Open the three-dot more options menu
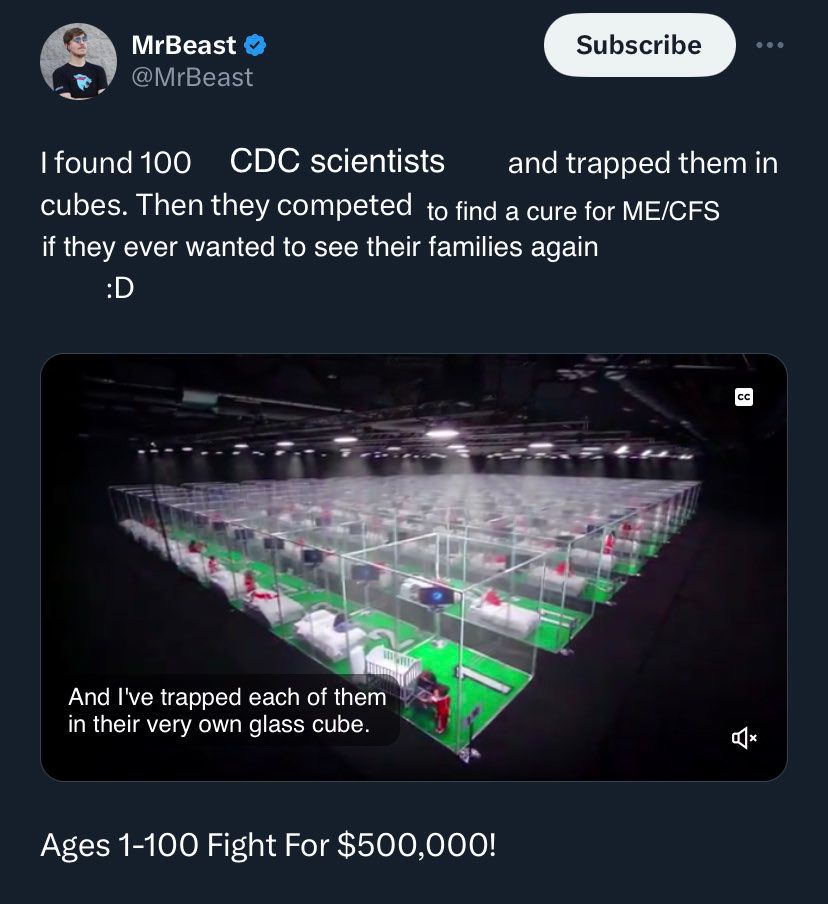 (x=770, y=45)
